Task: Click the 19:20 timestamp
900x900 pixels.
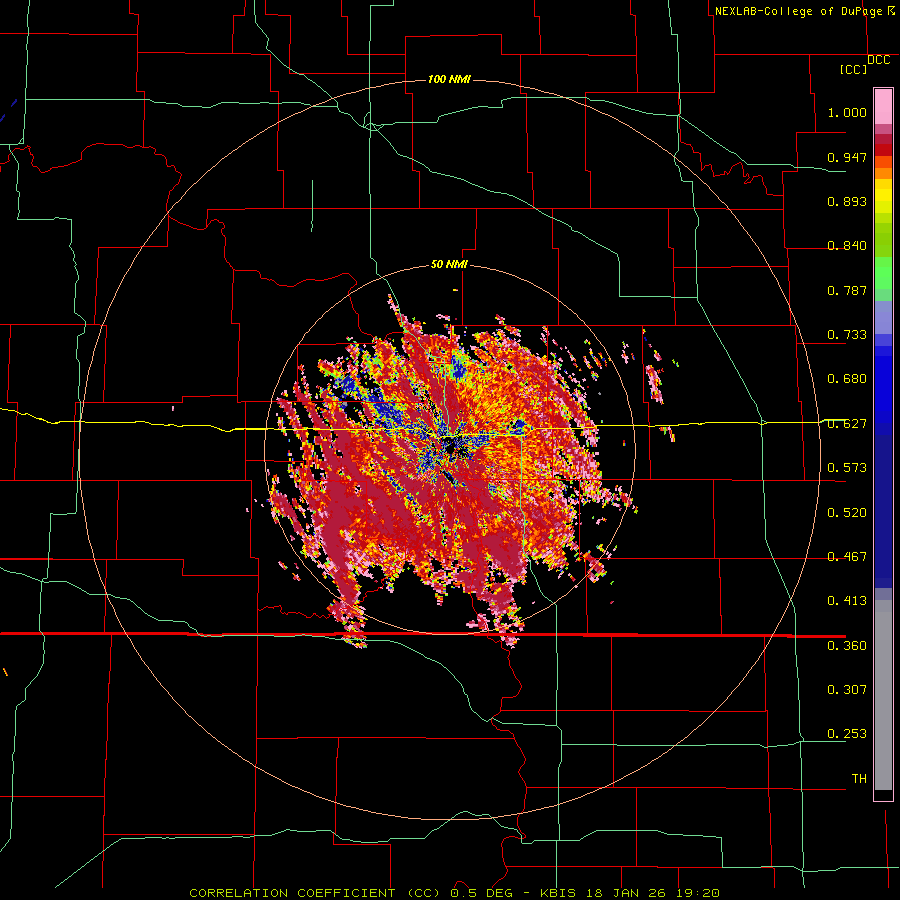Action: (x=699, y=893)
